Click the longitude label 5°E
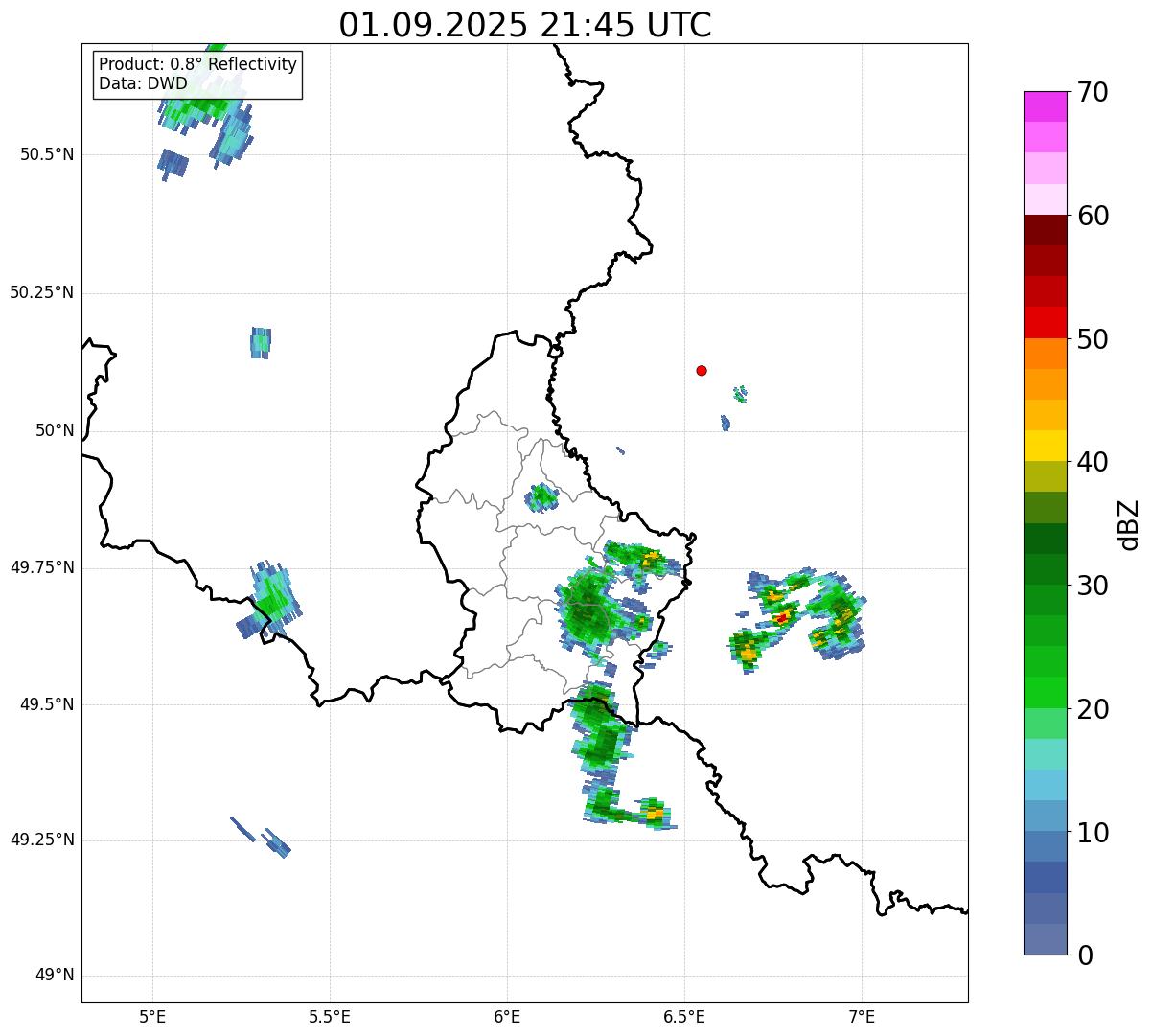The image size is (1152, 1036). (x=152, y=1018)
